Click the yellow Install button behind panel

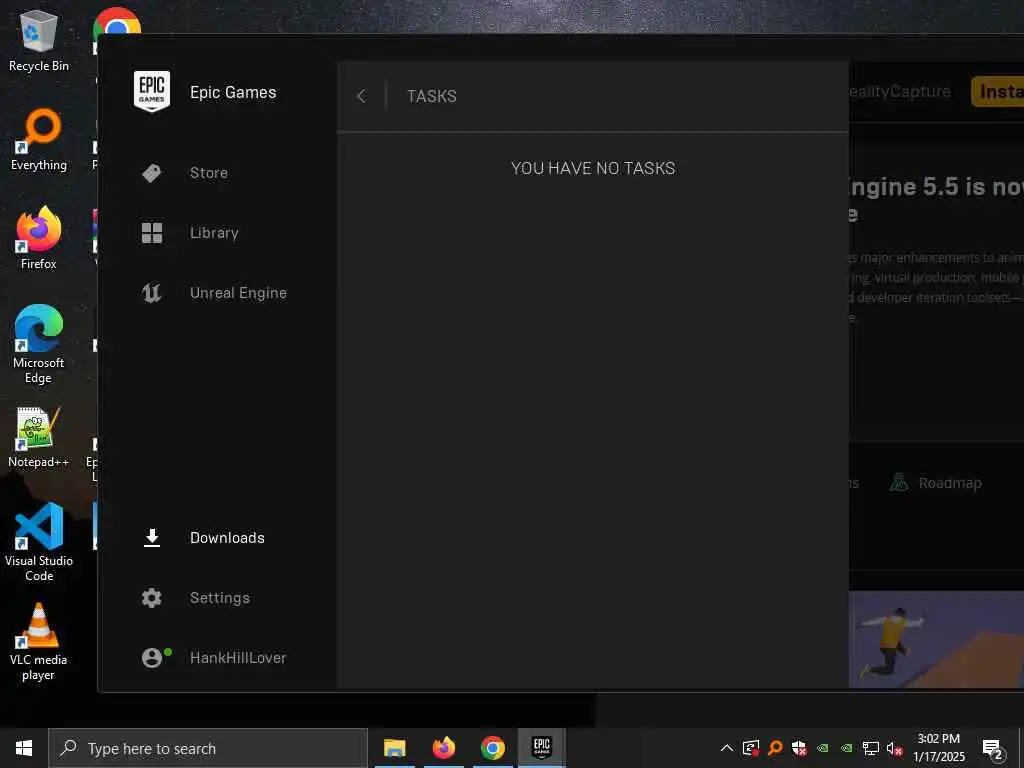[x=997, y=91]
